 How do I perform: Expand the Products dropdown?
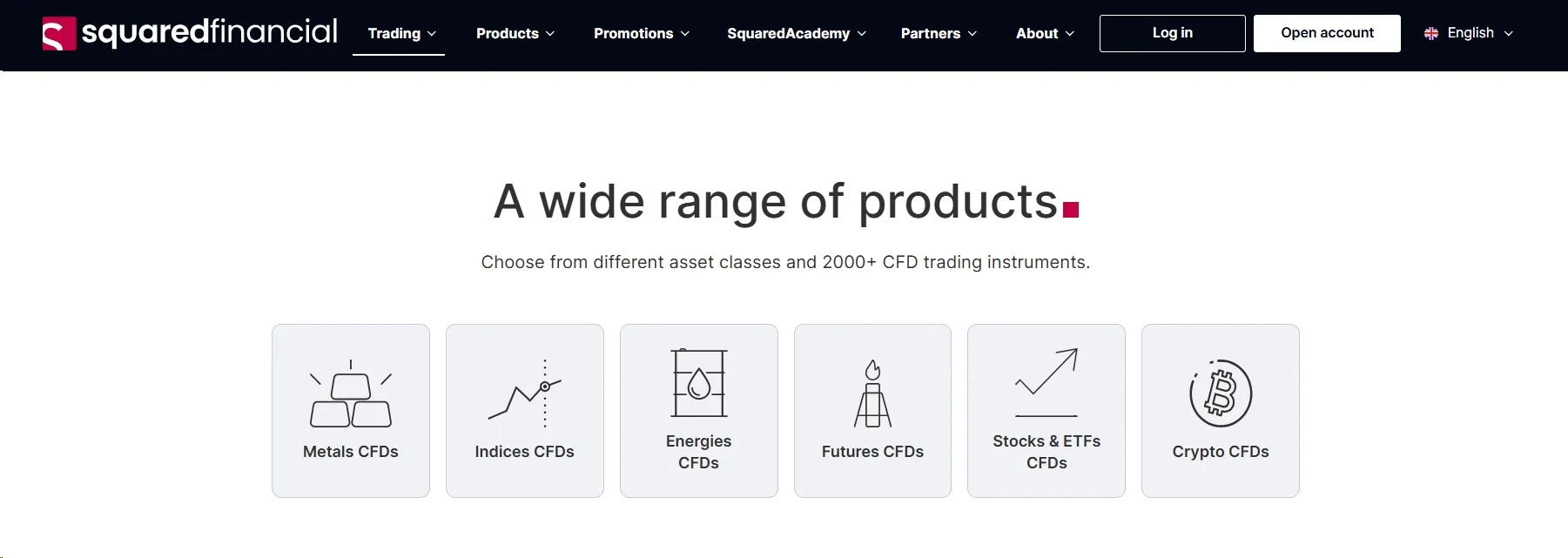tap(515, 33)
